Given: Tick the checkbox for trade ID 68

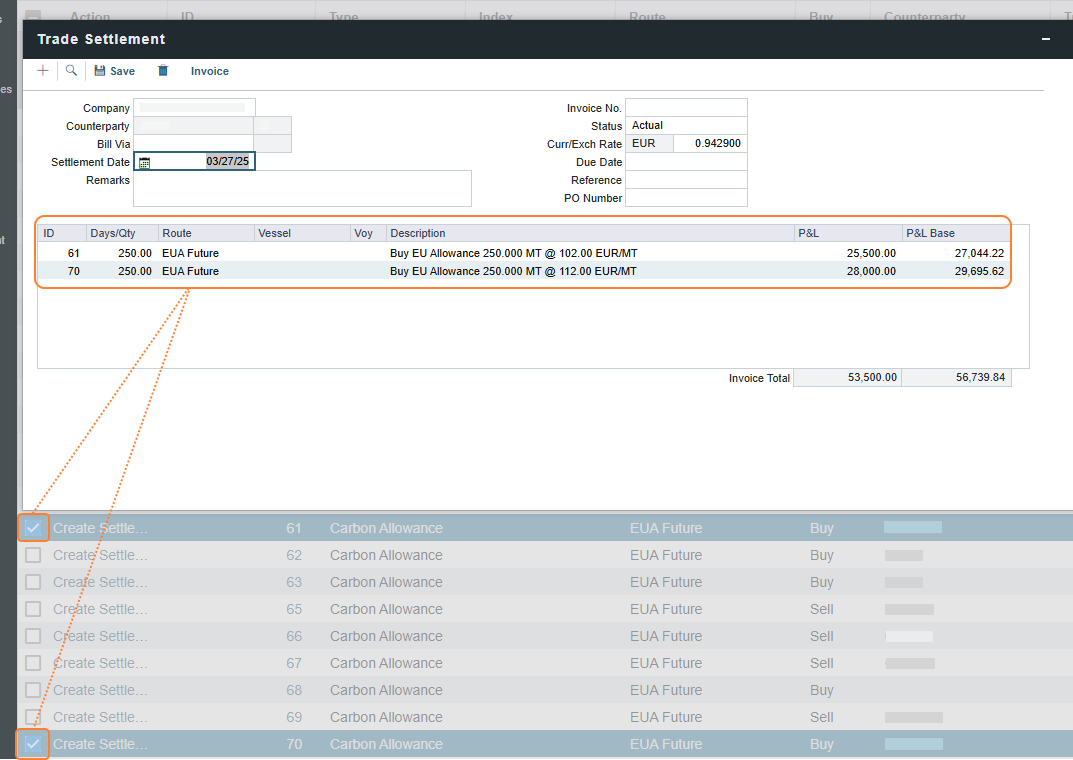Looking at the screenshot, I should [33, 690].
